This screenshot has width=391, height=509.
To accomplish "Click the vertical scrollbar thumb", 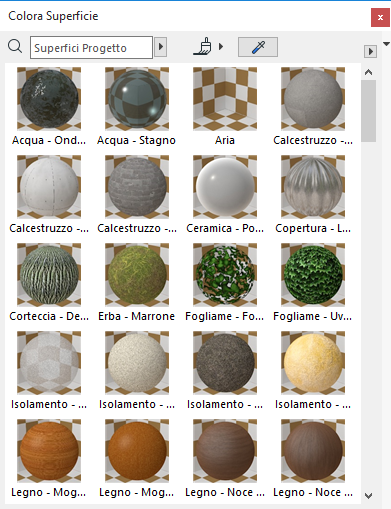I will (369, 111).
